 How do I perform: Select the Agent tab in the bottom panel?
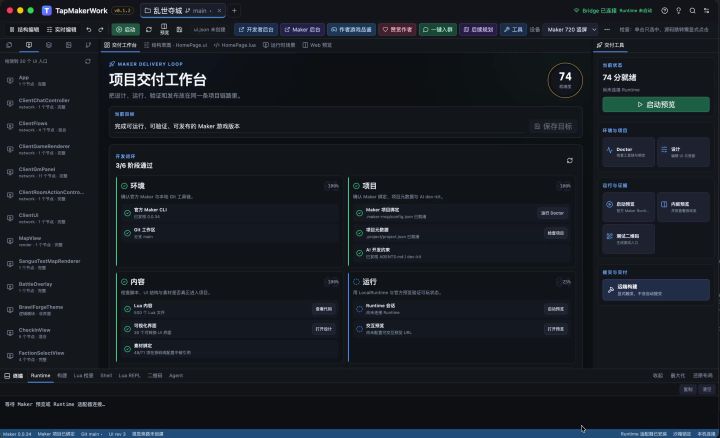(x=176, y=376)
